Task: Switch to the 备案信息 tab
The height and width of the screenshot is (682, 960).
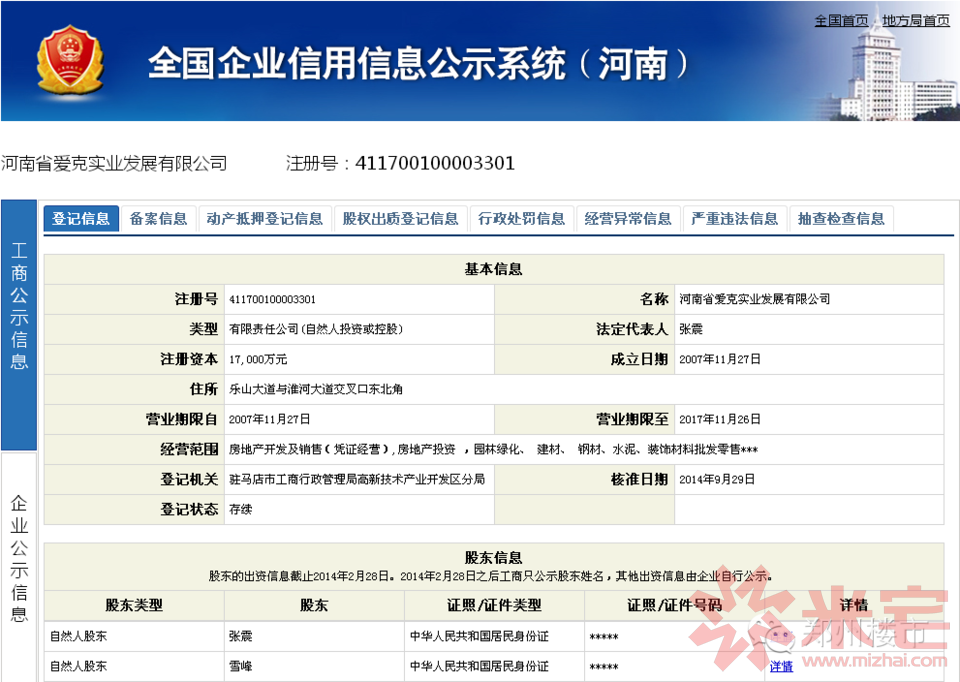Action: (159, 219)
